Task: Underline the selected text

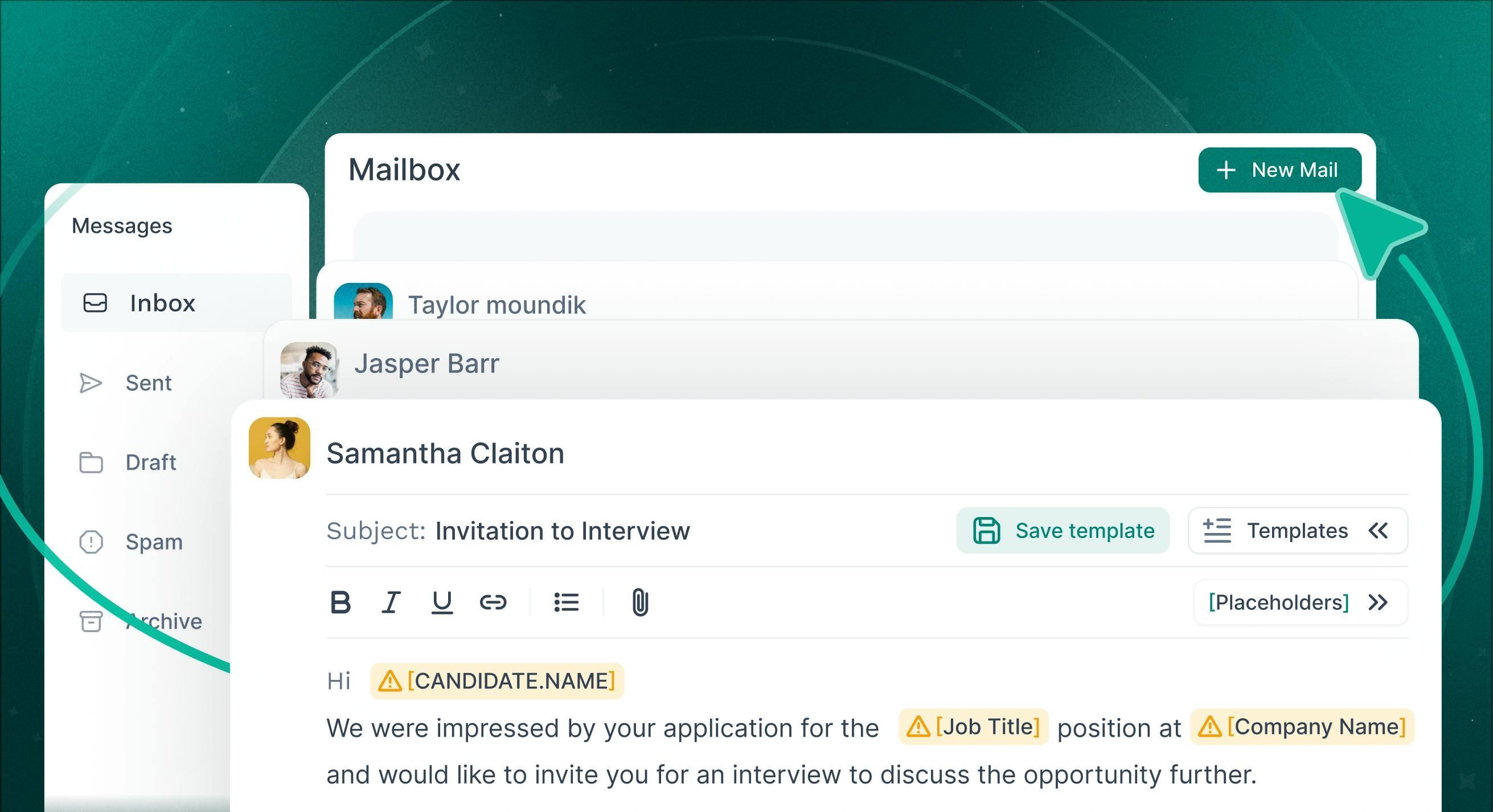Action: (442, 602)
